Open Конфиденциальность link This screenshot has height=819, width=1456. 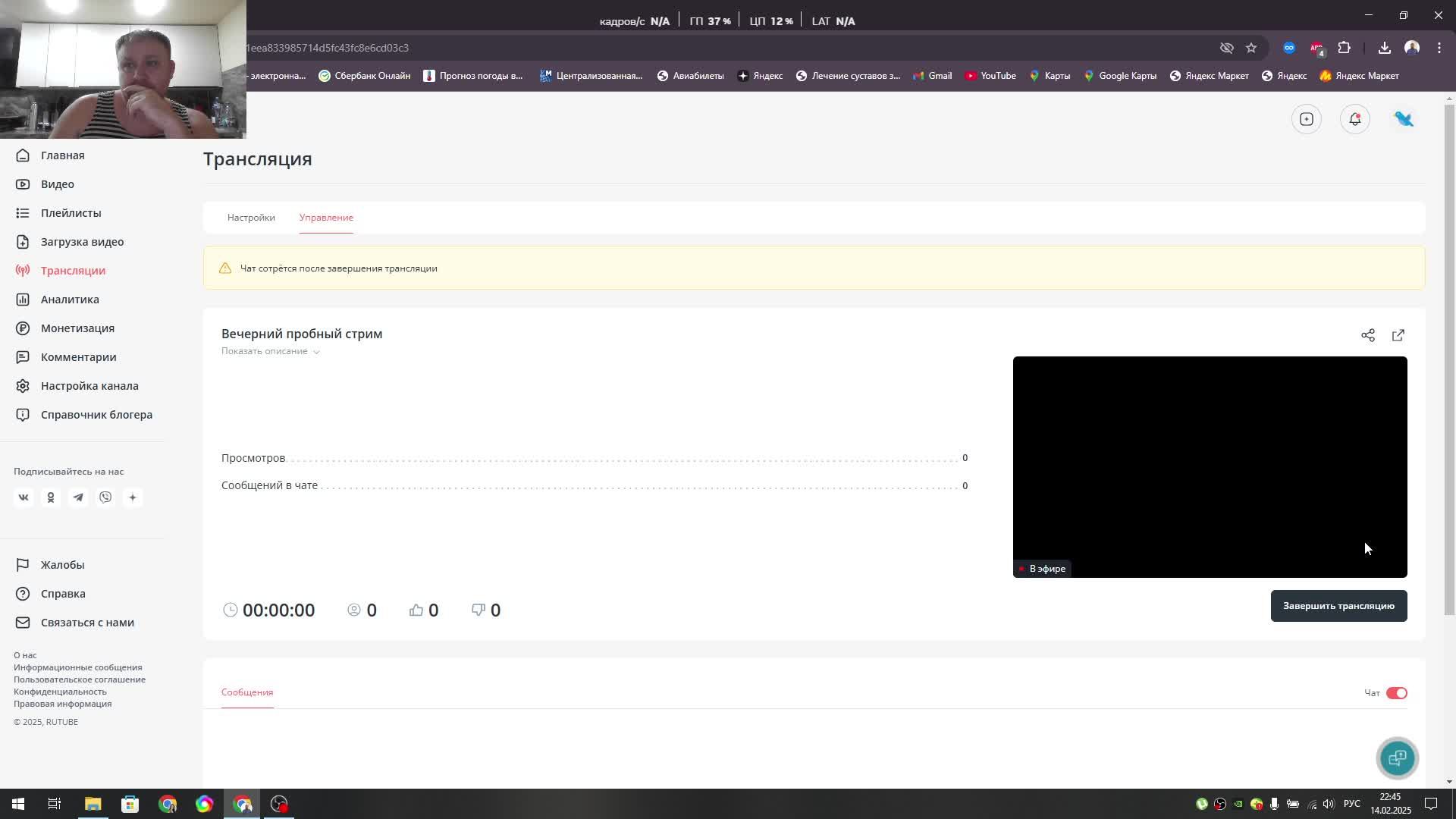coord(60,692)
